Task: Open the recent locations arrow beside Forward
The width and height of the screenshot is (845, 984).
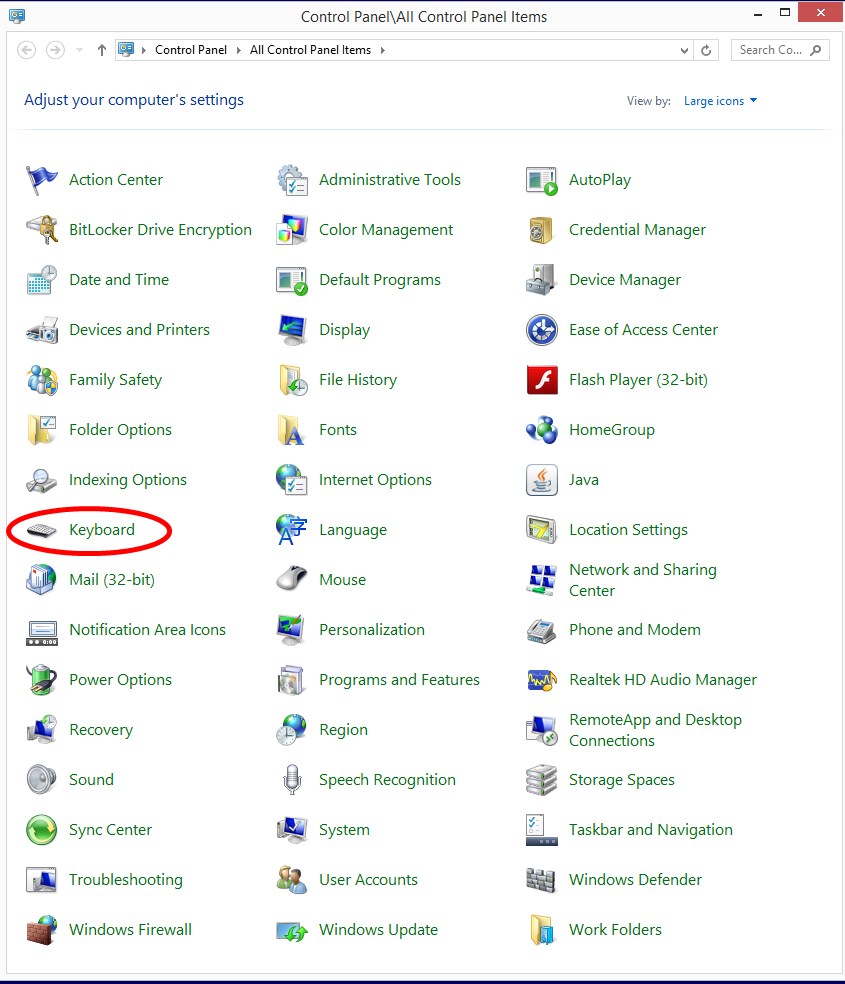Action: [79, 50]
